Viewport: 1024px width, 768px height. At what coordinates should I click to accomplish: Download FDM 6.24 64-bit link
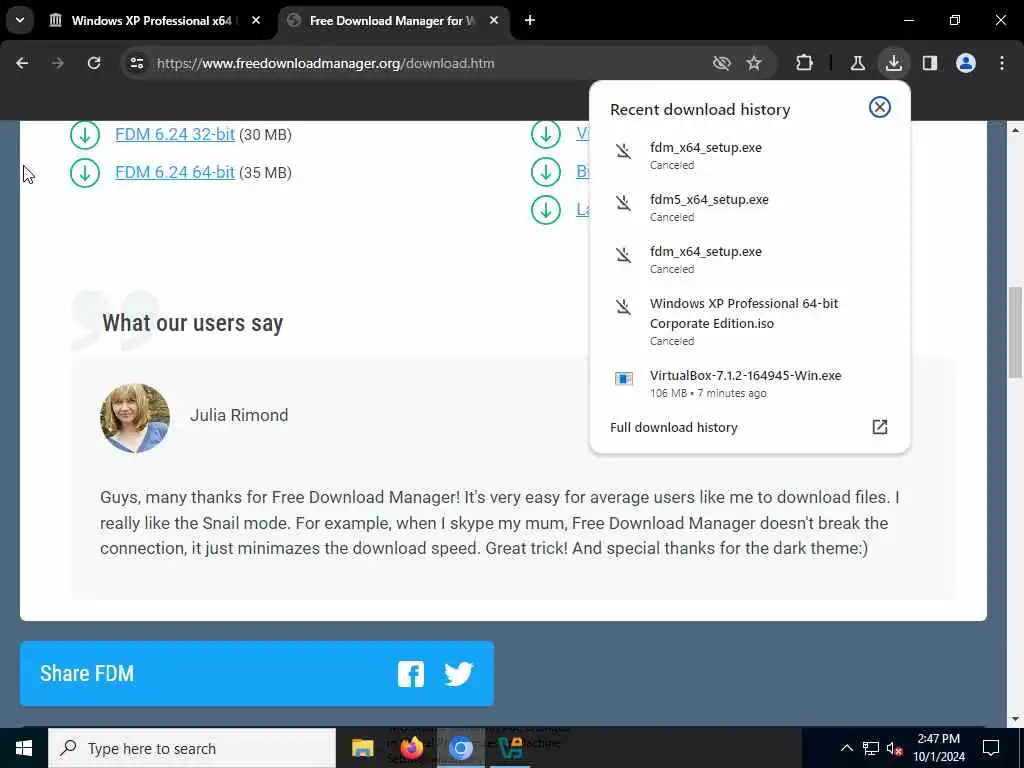point(174,172)
